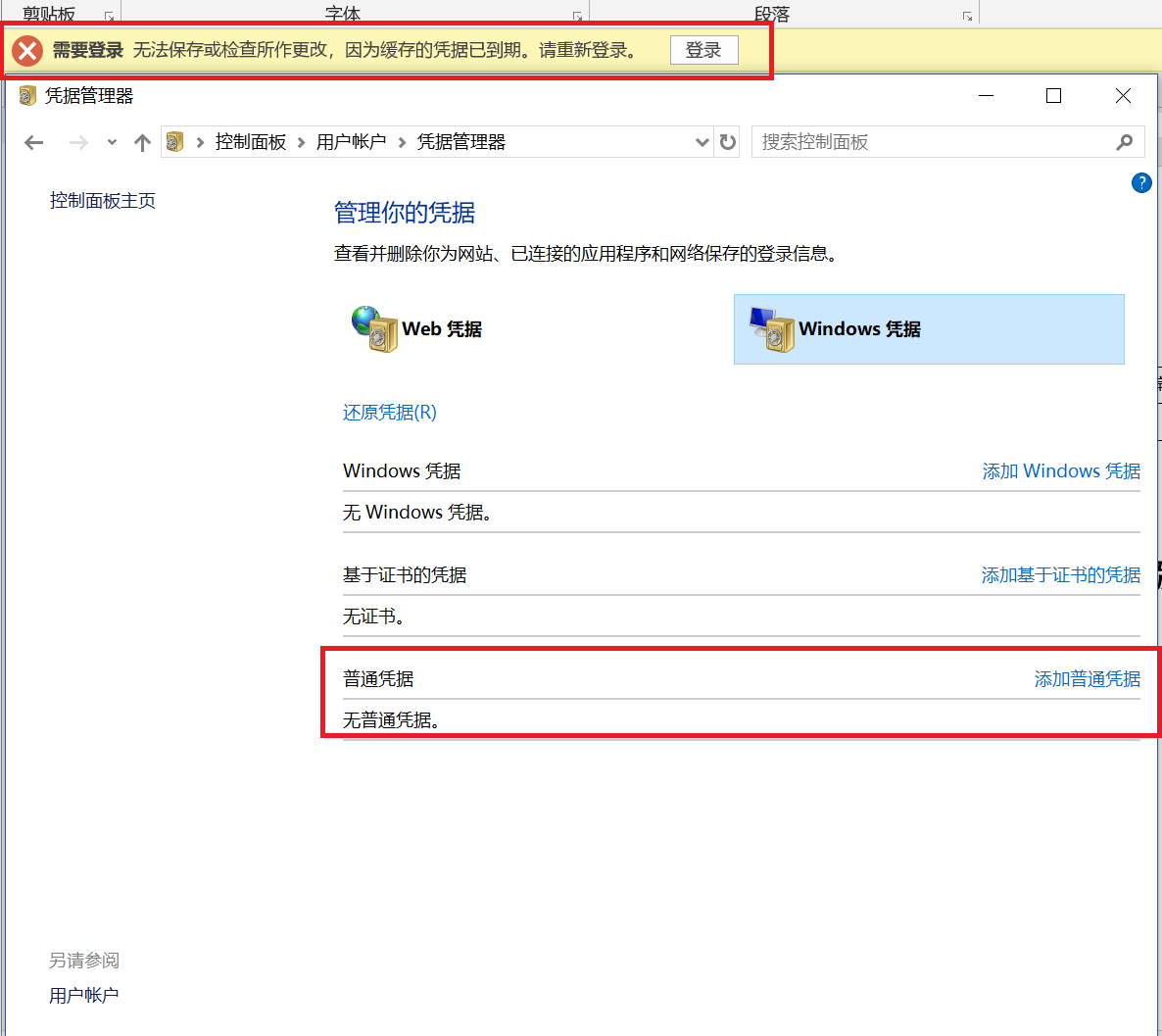The height and width of the screenshot is (1036, 1162).
Task: Click the forward arrow navigation button
Action: (78, 142)
